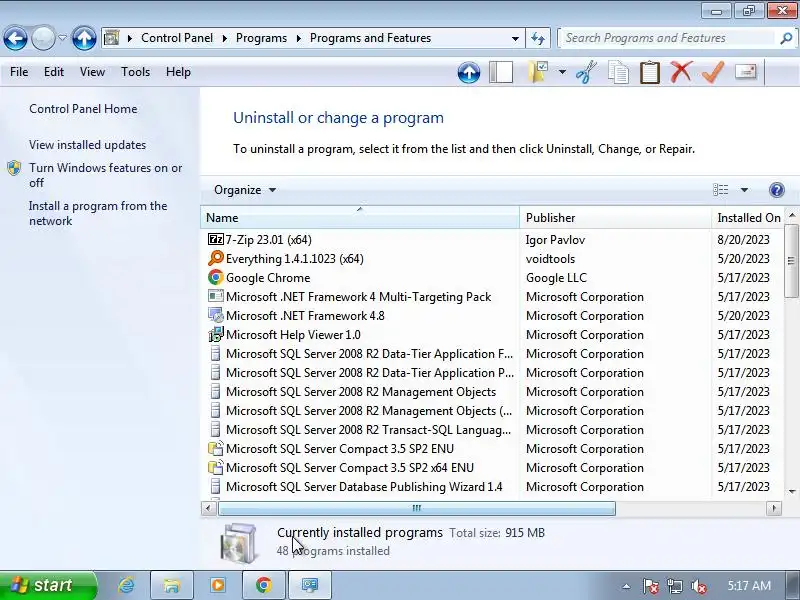Open folder toolbar button dropdown arrow
Image resolution: width=800 pixels, height=600 pixels.
click(x=562, y=72)
